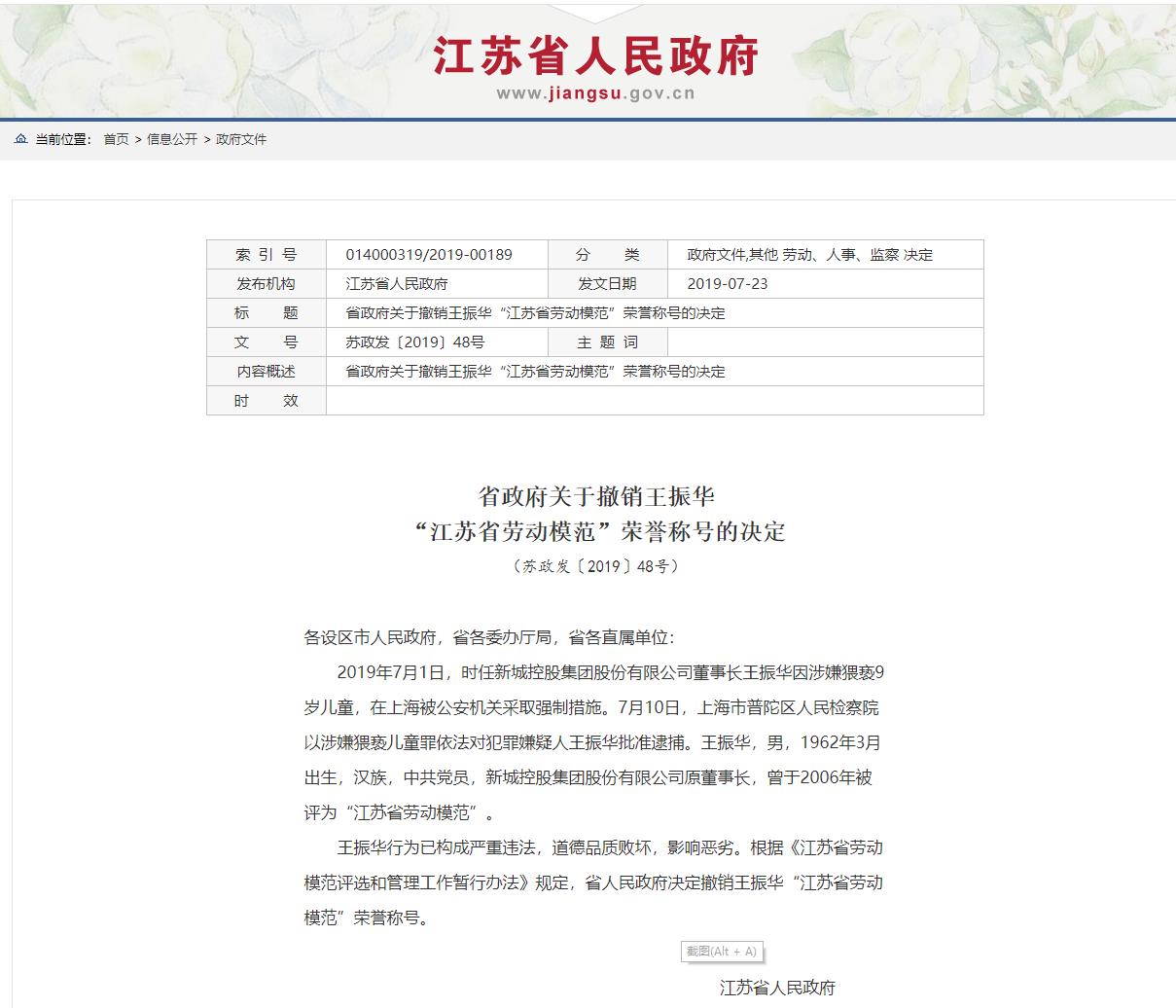Click the main heading 省政府关于撤销王振华

[595, 496]
